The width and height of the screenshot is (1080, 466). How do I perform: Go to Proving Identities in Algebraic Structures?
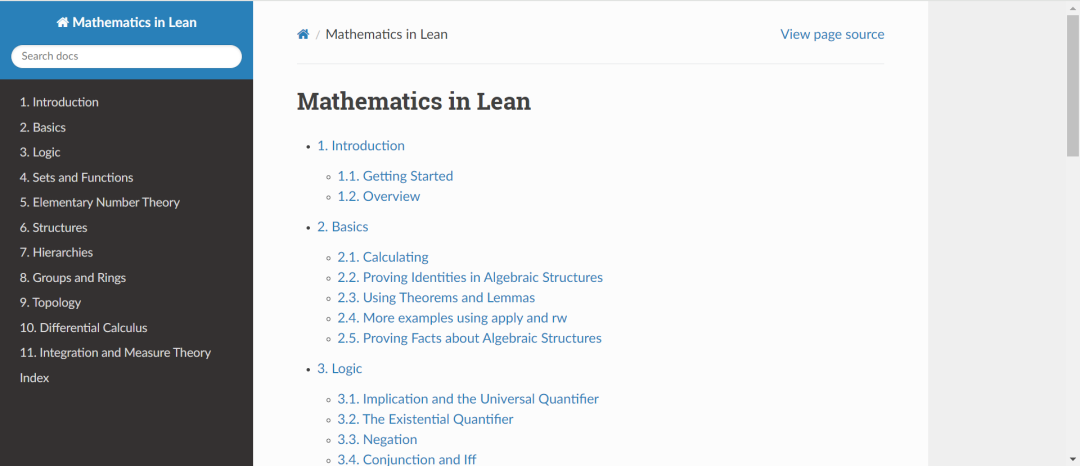470,277
